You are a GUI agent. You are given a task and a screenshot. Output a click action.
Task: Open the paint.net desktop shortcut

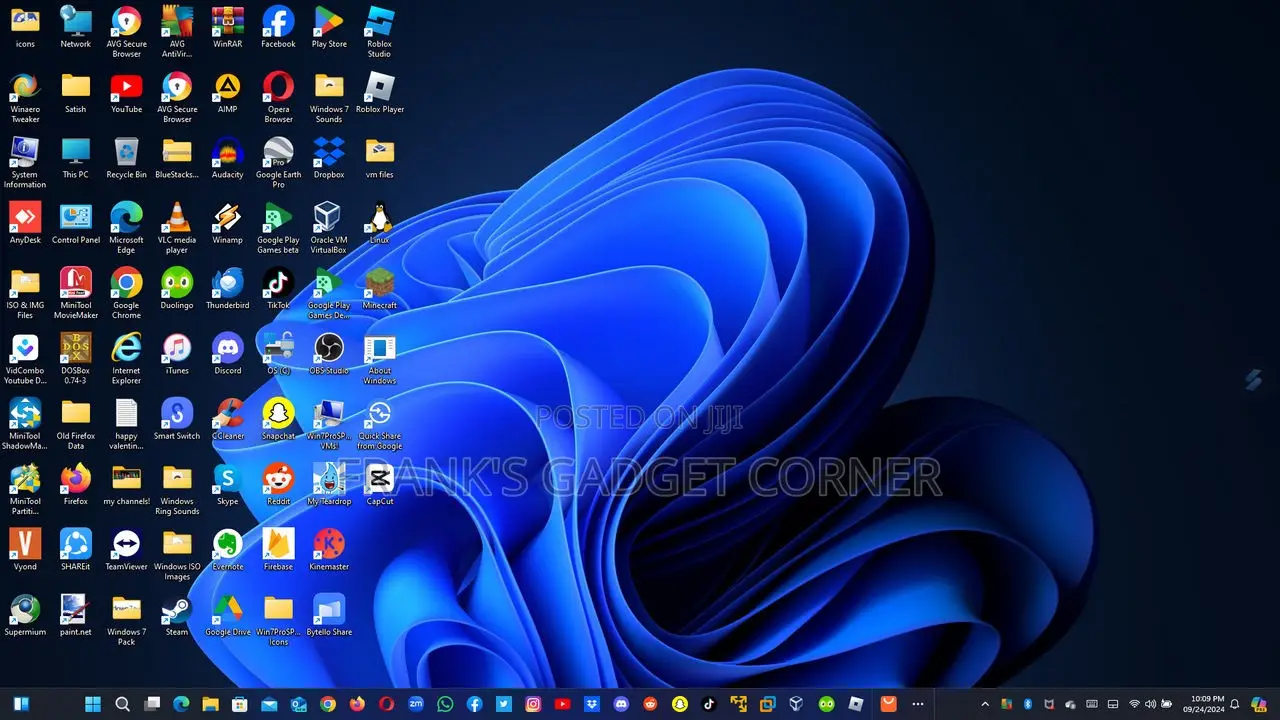tap(76, 615)
